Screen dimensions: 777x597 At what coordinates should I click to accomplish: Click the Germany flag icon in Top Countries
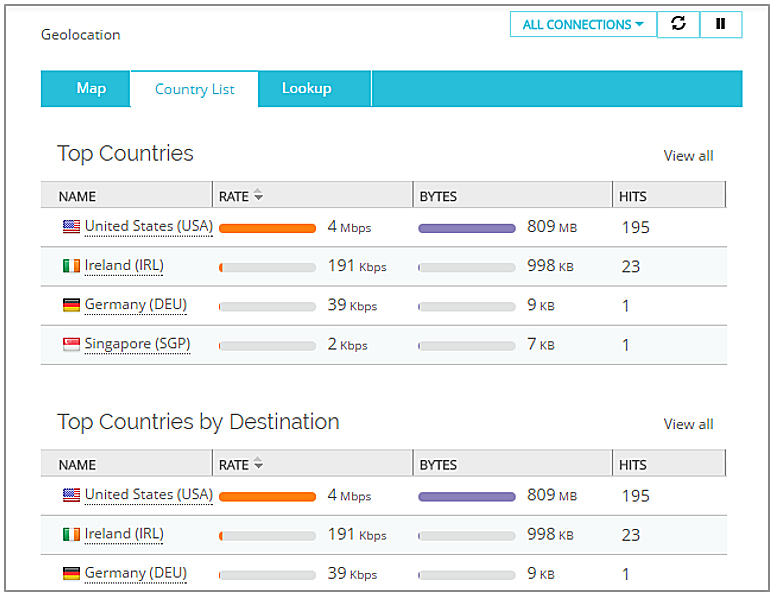tap(71, 305)
